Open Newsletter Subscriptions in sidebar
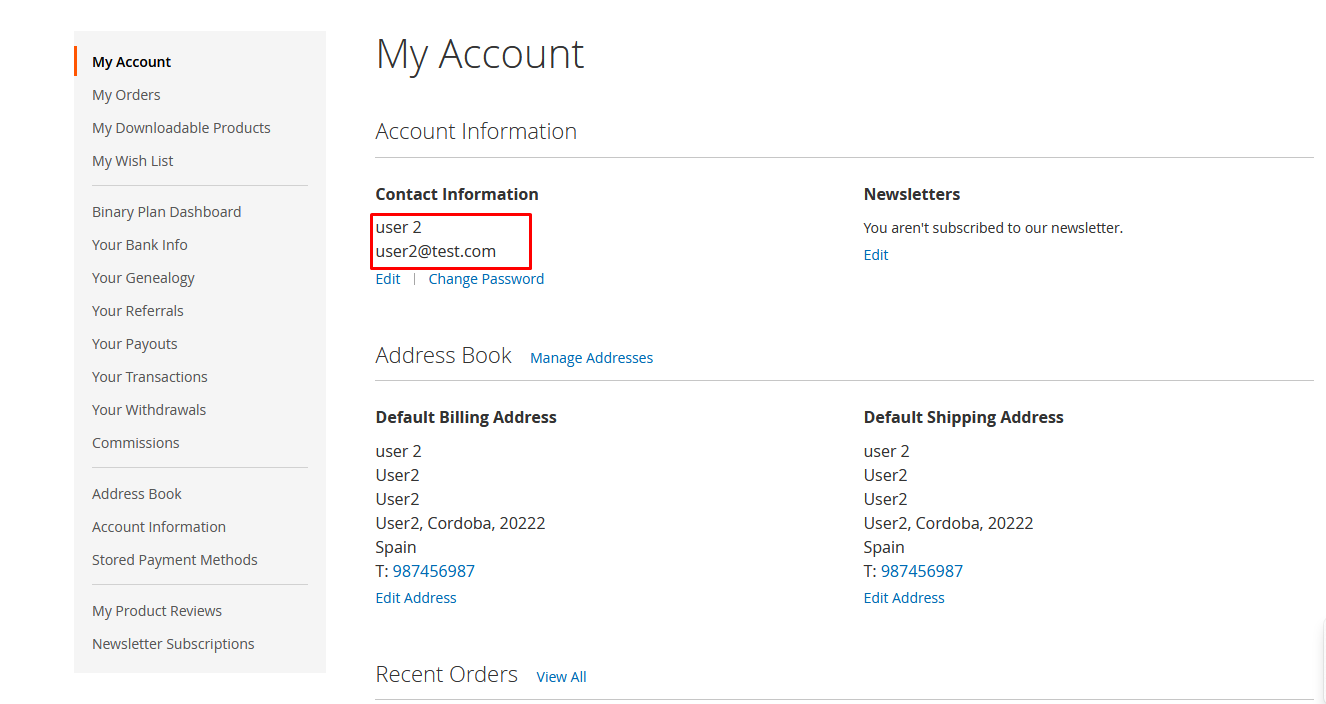This screenshot has height=704, width=1326. tap(173, 644)
